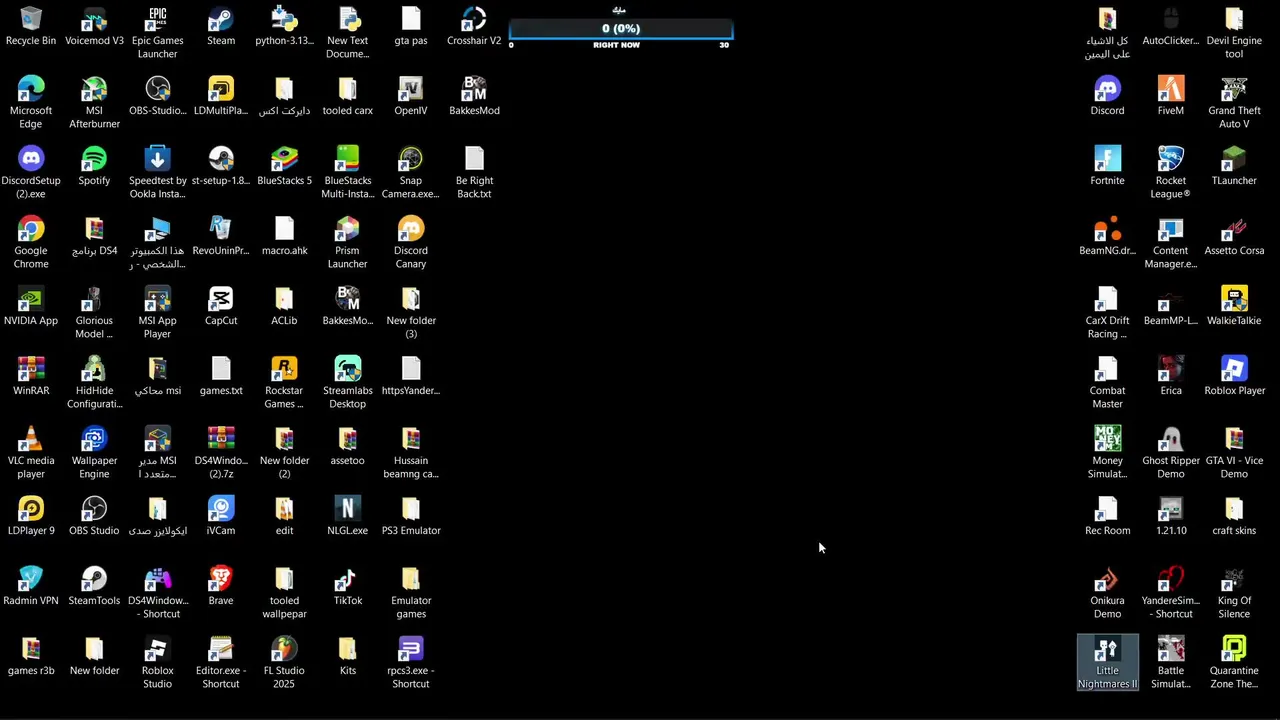
Task: Select the Roblox Studio icon
Action: (x=157, y=663)
